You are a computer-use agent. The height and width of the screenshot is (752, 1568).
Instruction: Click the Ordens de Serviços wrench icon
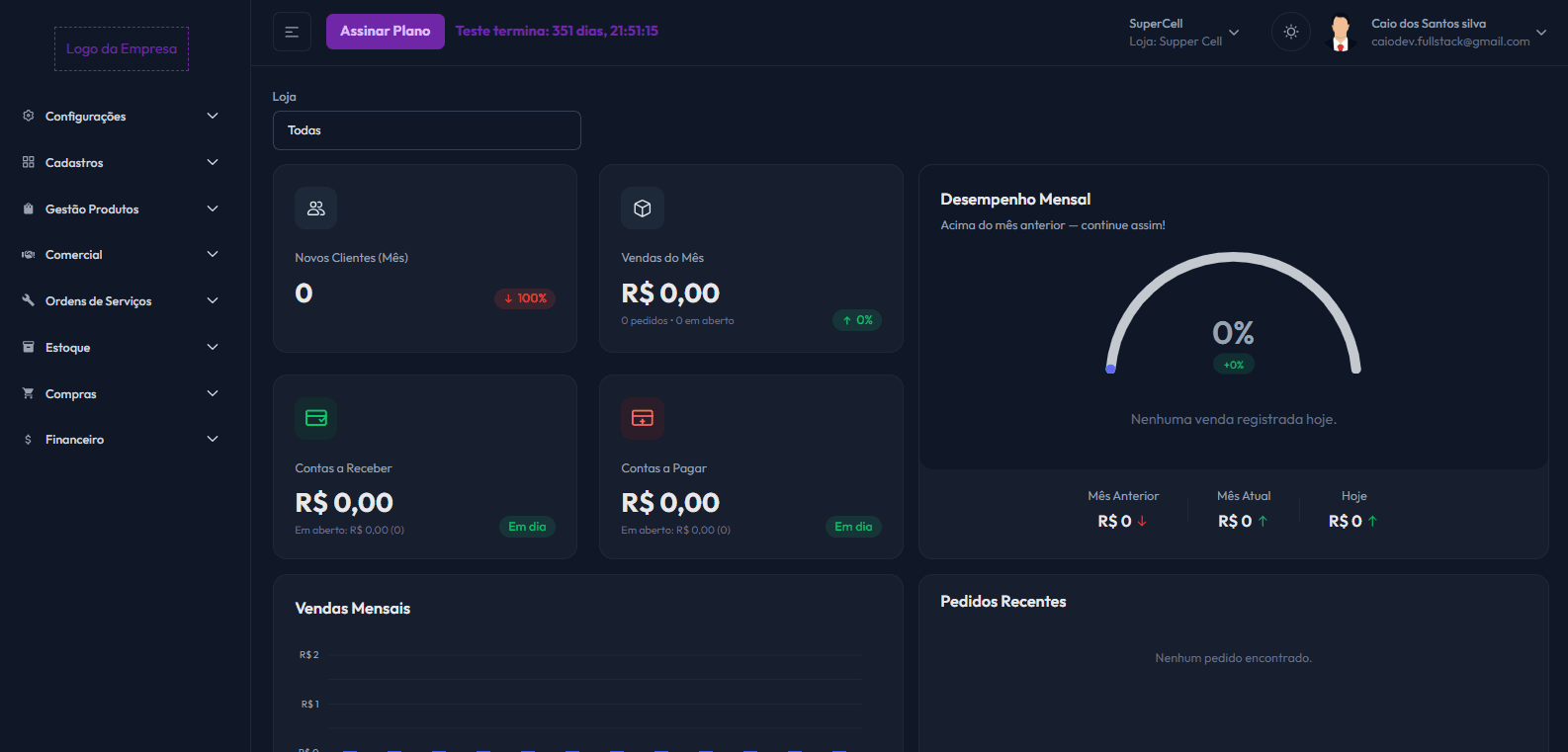(28, 300)
